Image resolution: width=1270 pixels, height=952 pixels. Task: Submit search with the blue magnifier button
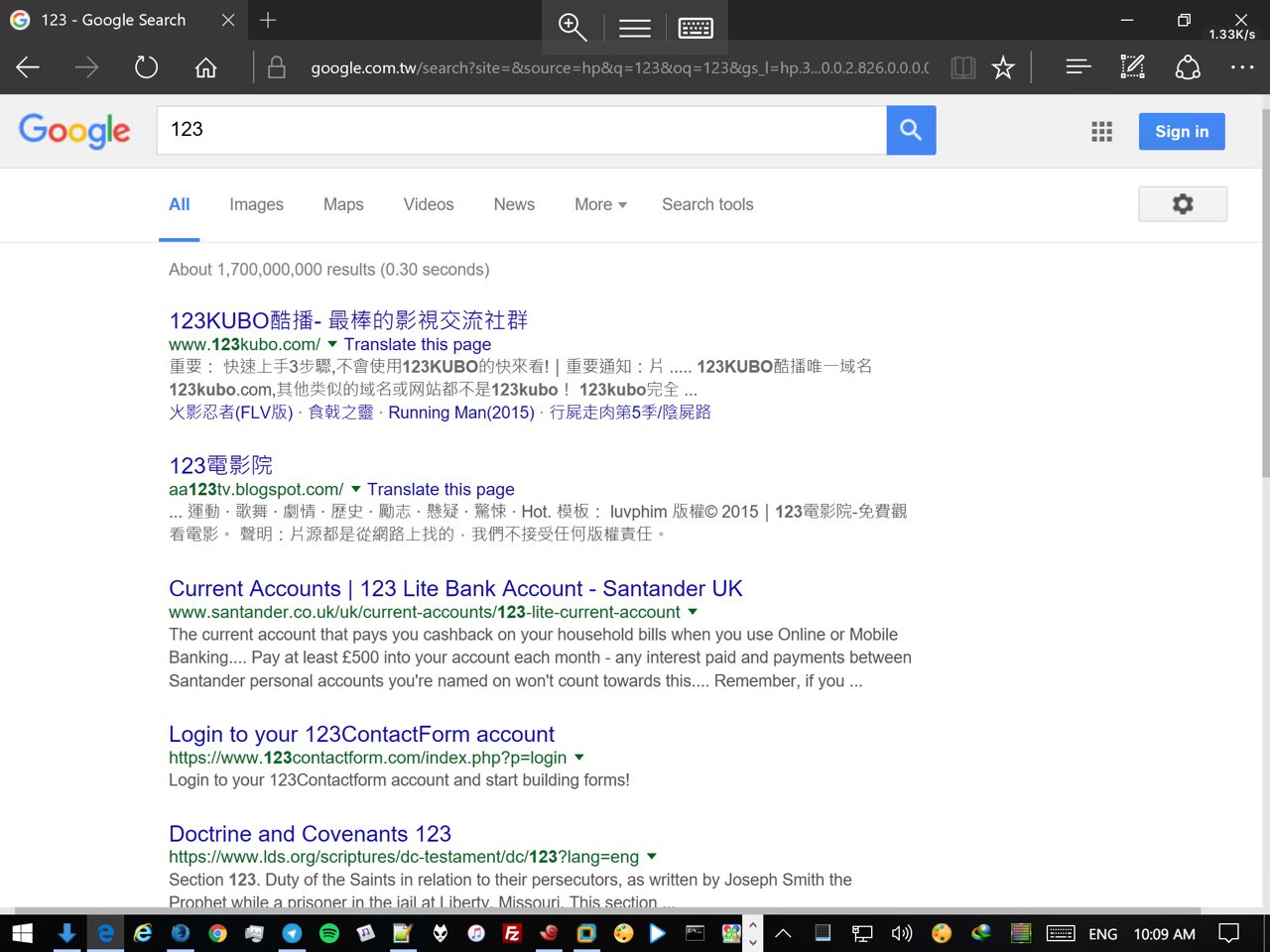coord(911,130)
